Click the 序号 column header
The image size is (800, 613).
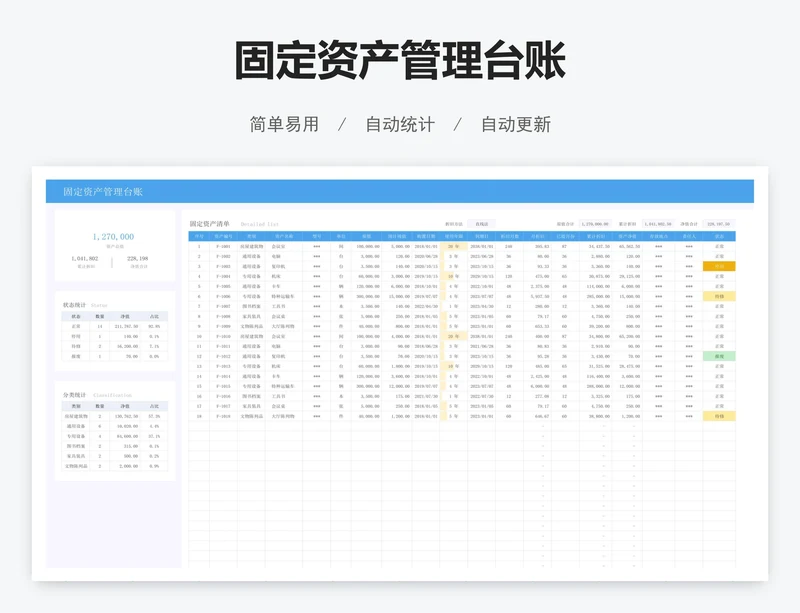pos(199,236)
